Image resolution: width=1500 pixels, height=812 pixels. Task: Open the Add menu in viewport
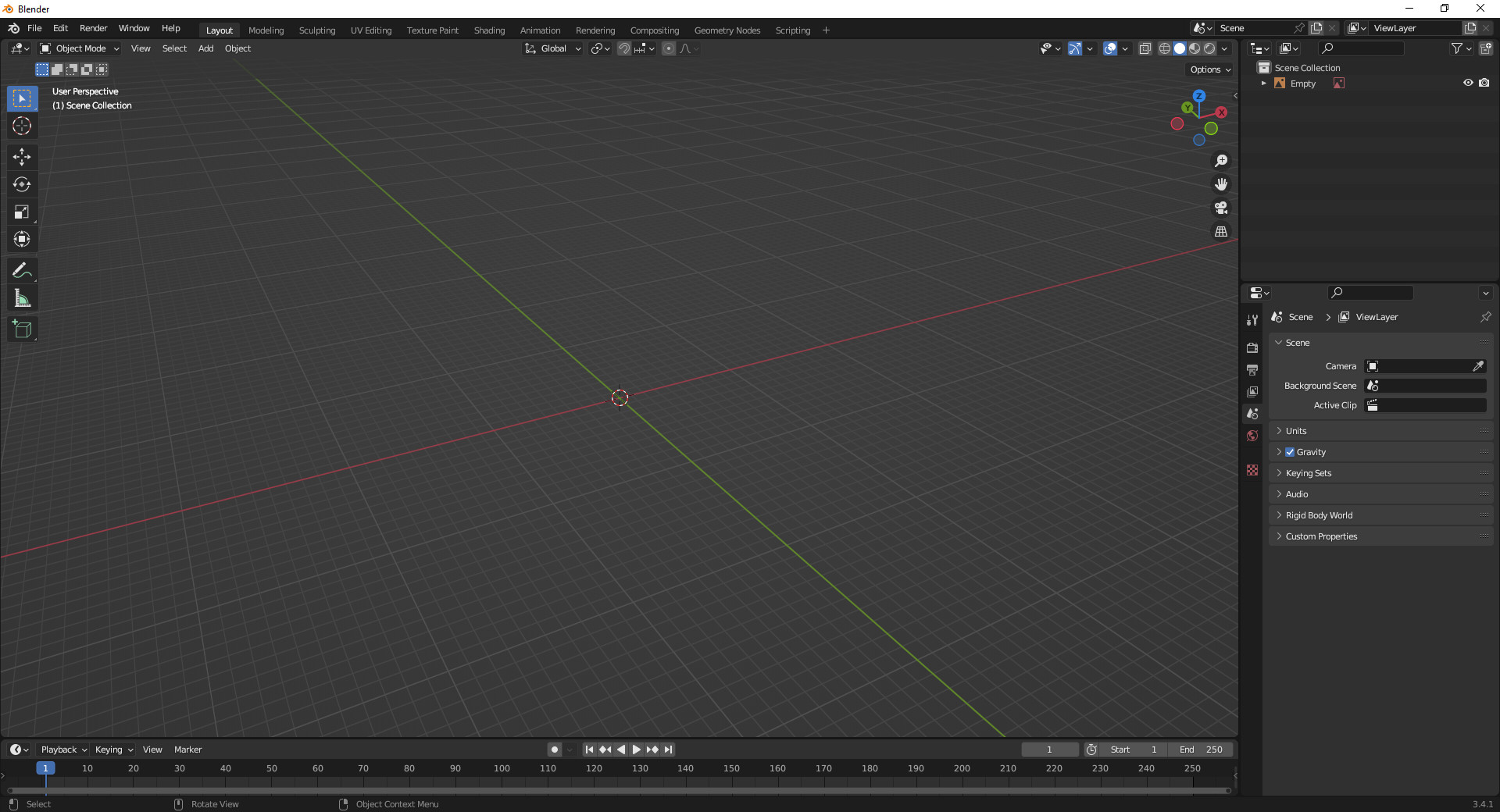(205, 48)
